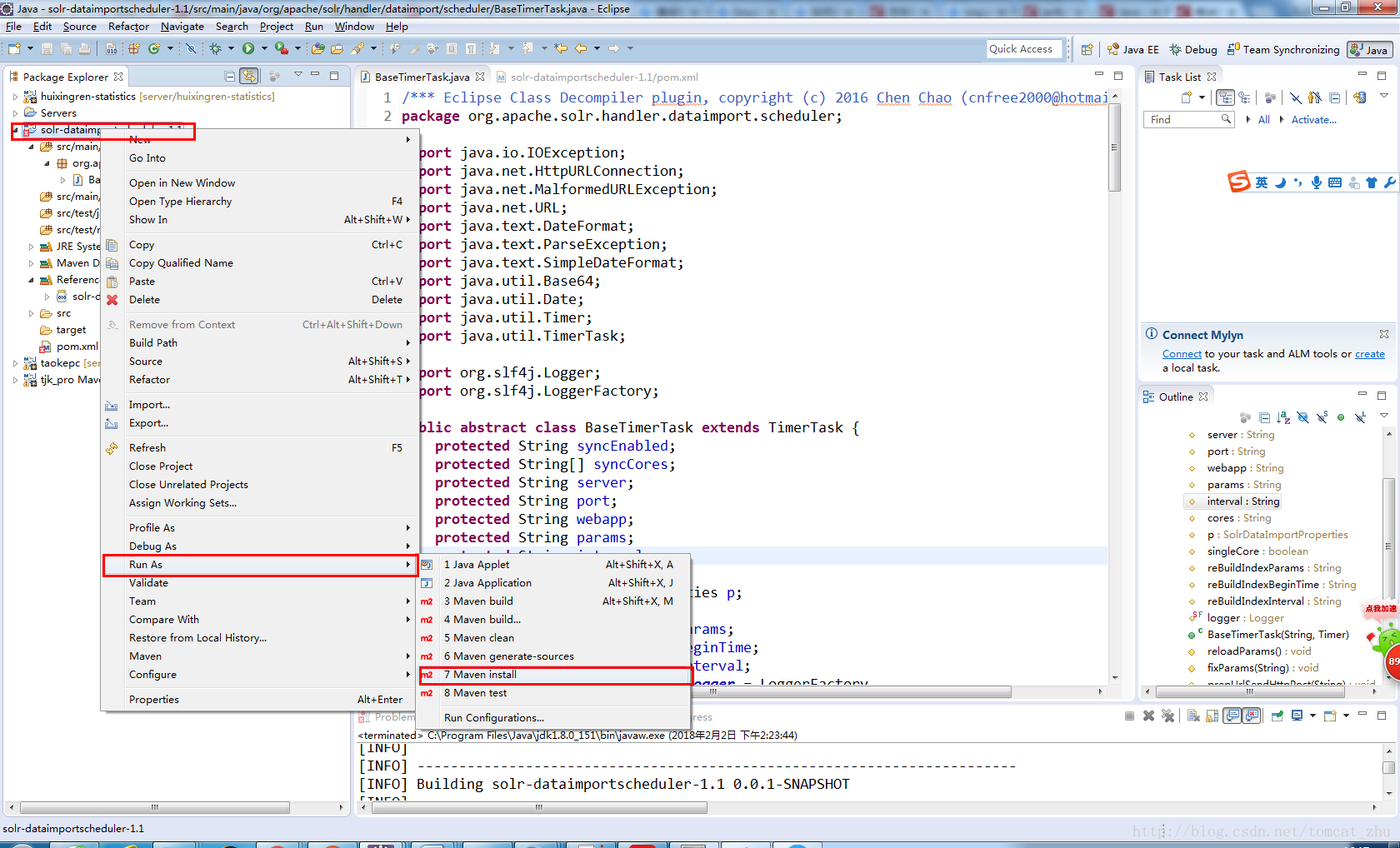Pin the Console view
Screen dimensions: 1400x848
click(1277, 716)
